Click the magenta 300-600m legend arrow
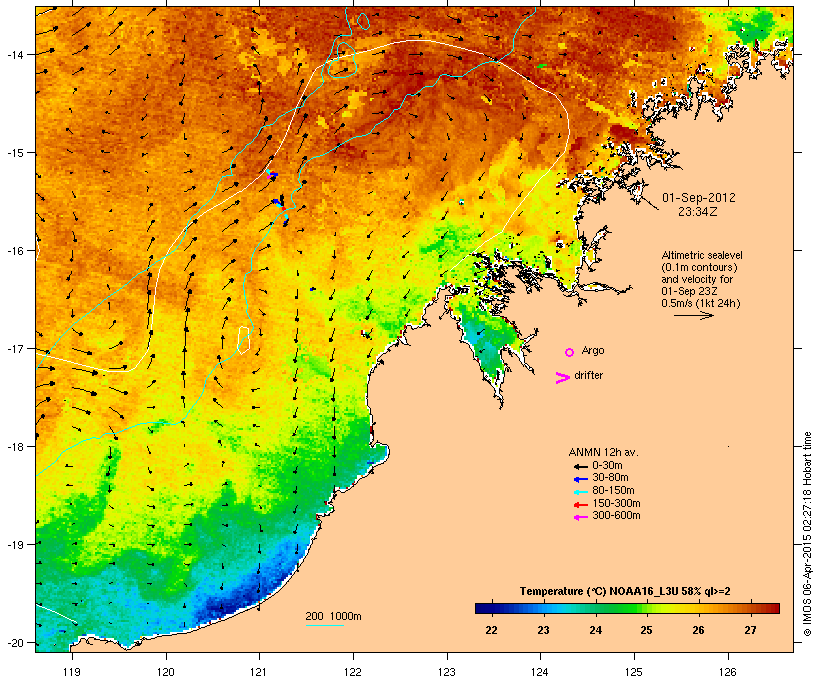 pyautogui.click(x=581, y=517)
